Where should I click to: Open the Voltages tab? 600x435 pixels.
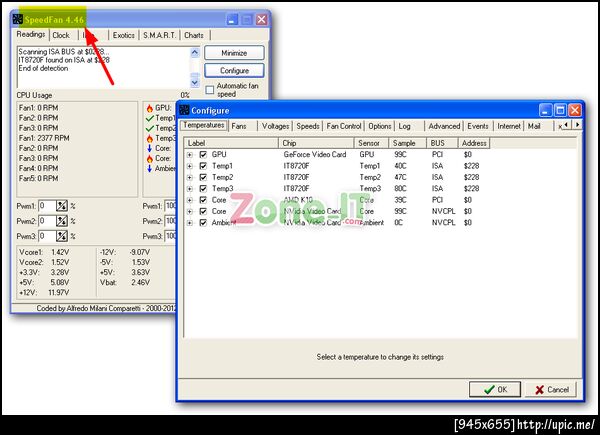[275, 126]
